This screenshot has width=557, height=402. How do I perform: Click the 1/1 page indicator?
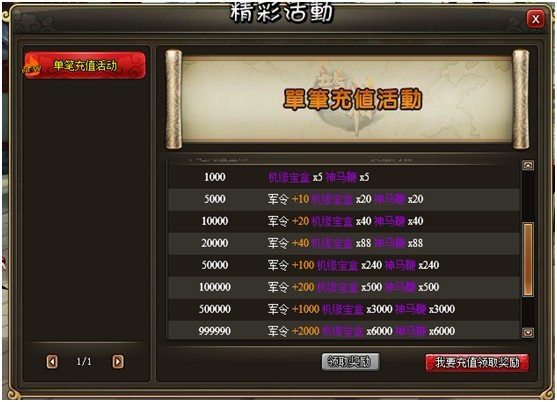(x=84, y=362)
